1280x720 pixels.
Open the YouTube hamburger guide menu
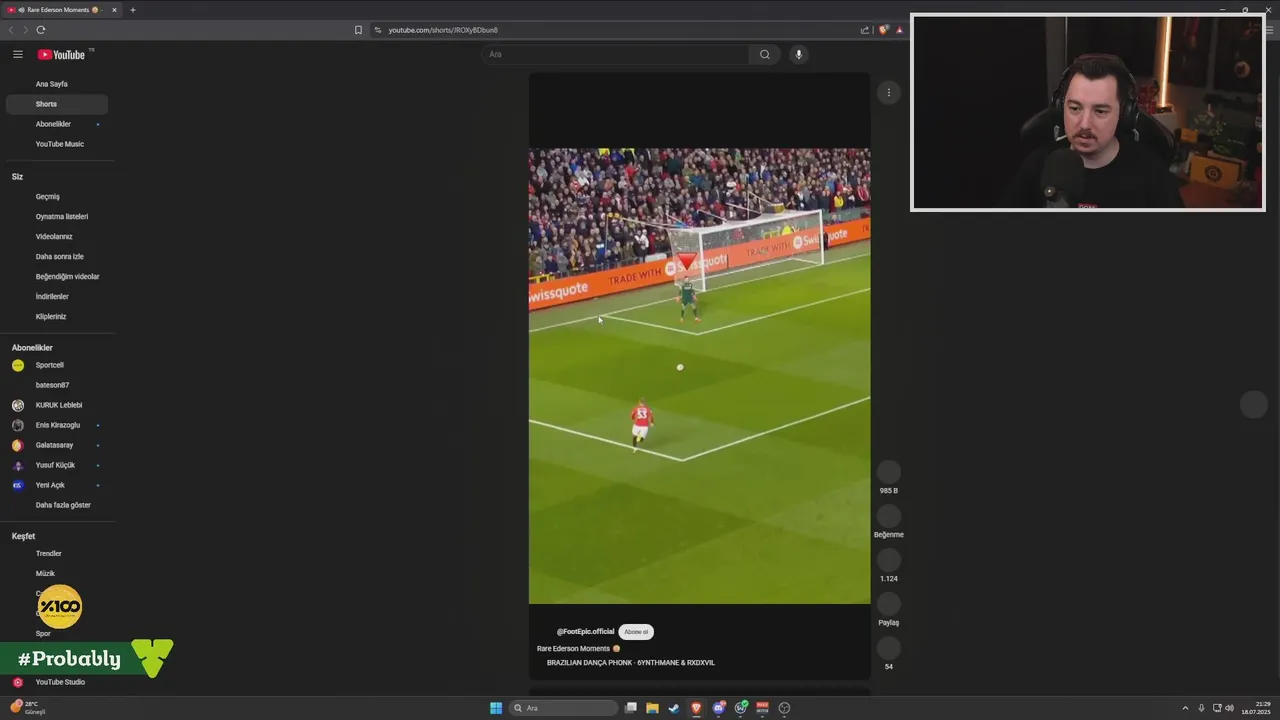click(x=17, y=54)
